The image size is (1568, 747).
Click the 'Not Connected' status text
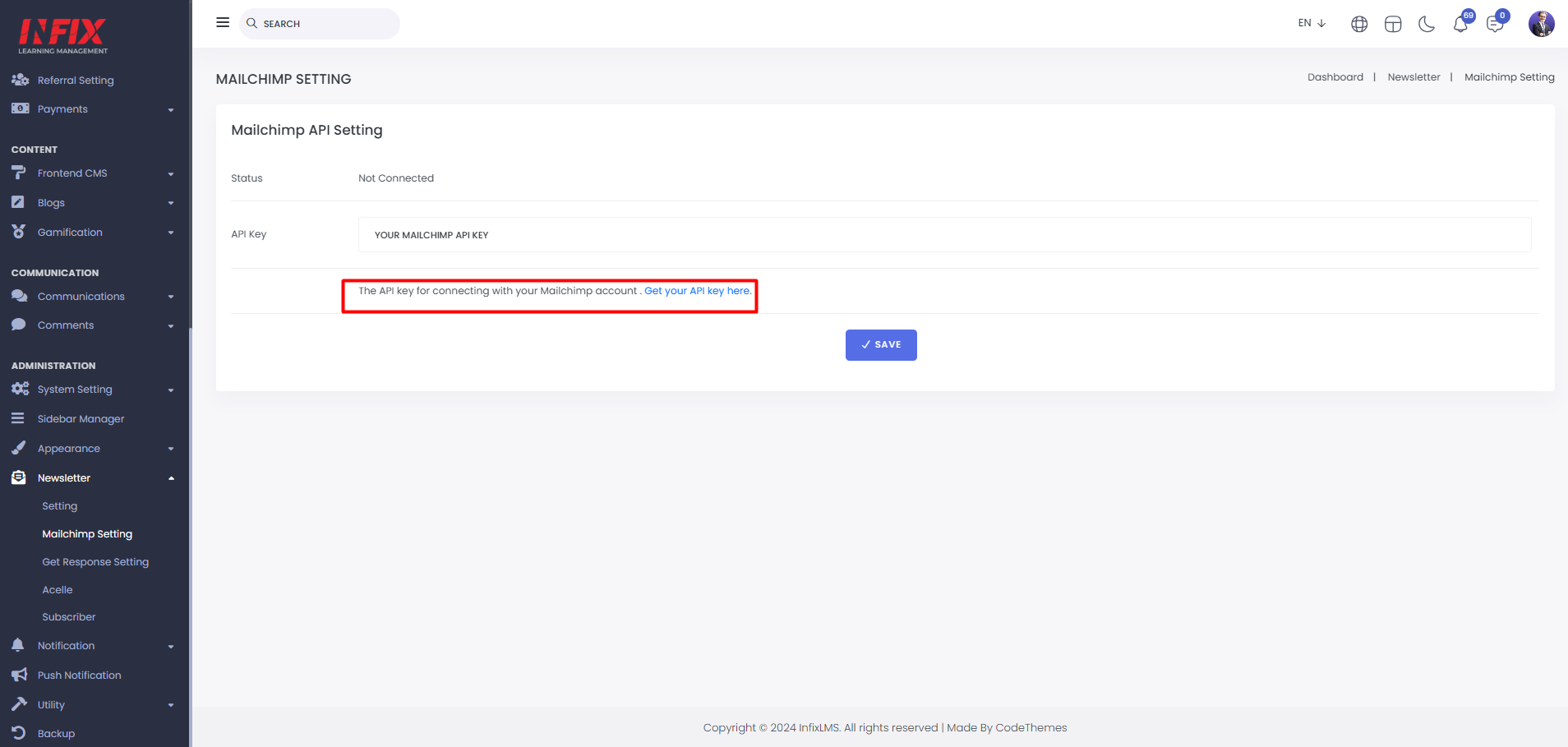[396, 178]
